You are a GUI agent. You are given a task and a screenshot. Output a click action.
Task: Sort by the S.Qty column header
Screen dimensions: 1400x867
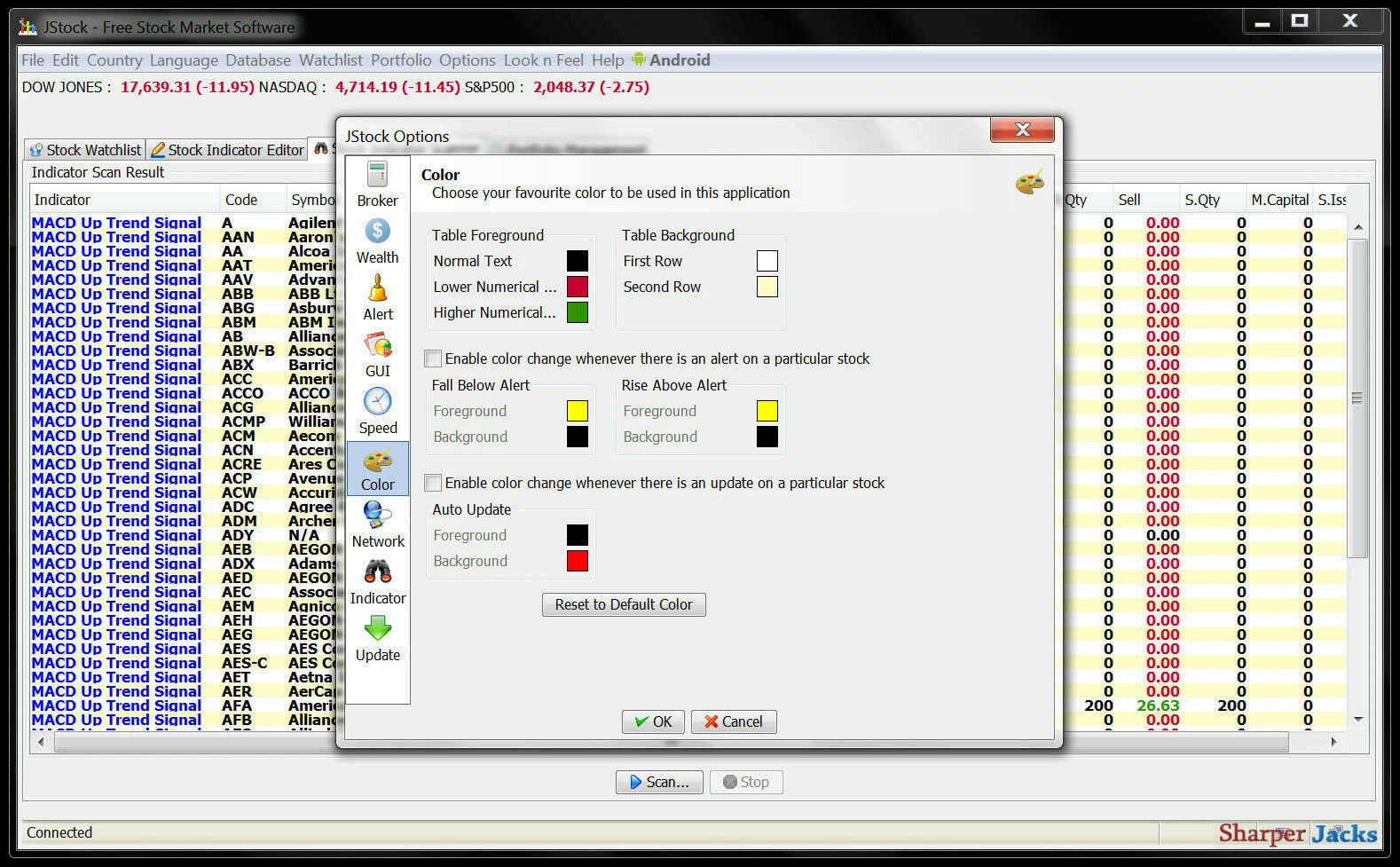click(1213, 200)
